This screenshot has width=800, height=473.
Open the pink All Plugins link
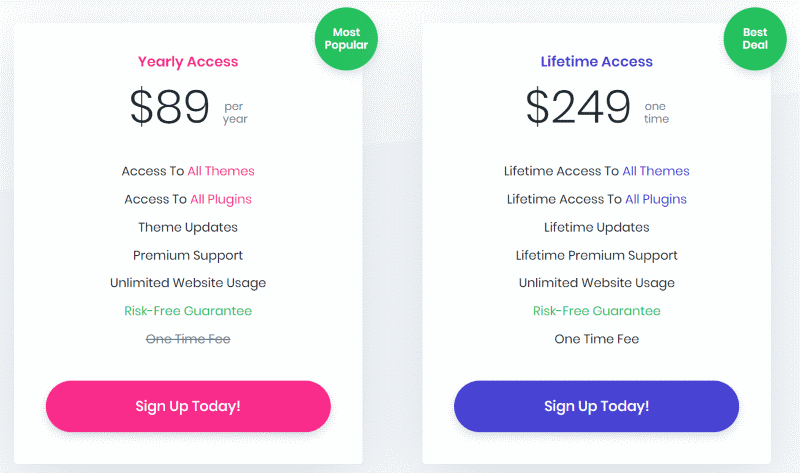(221, 200)
